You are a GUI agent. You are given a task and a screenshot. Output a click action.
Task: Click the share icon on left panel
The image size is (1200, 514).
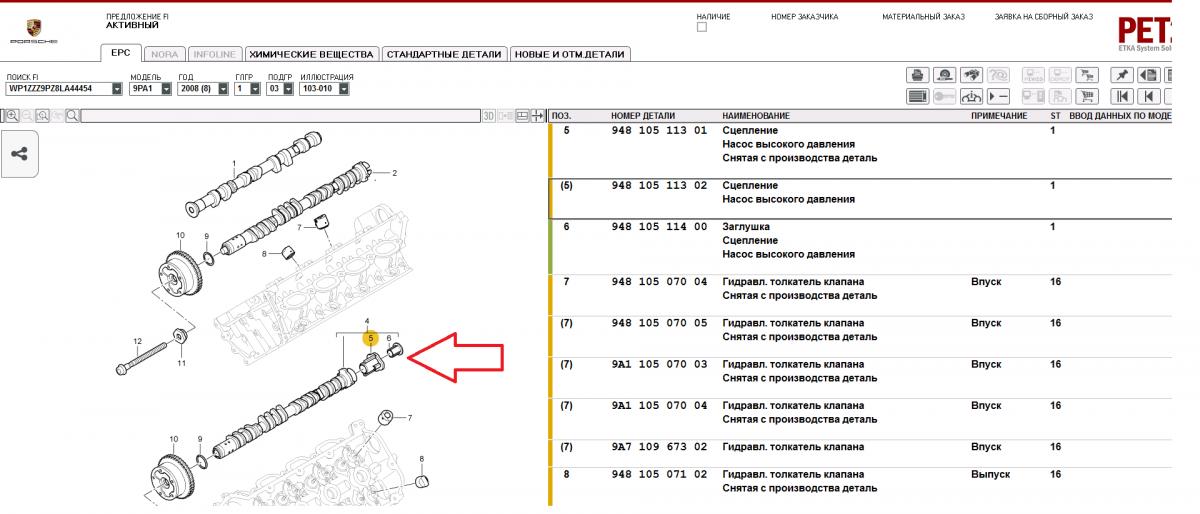click(19, 154)
